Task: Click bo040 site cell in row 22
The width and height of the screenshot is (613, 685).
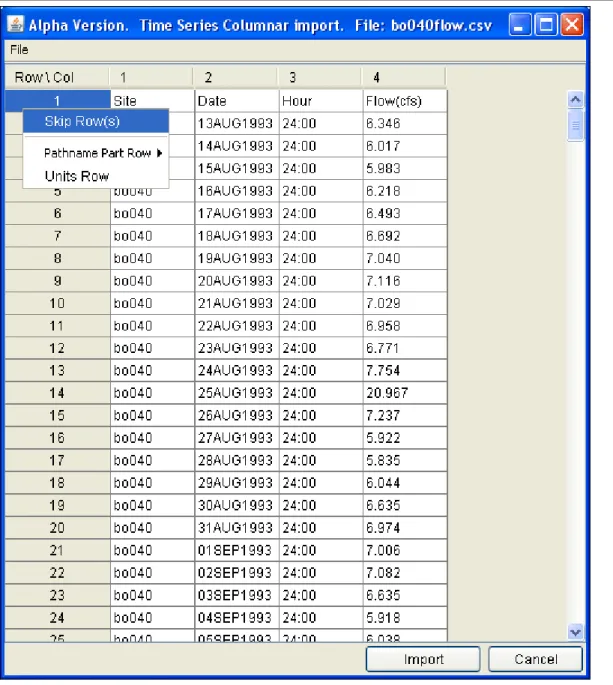Action: [x=152, y=573]
